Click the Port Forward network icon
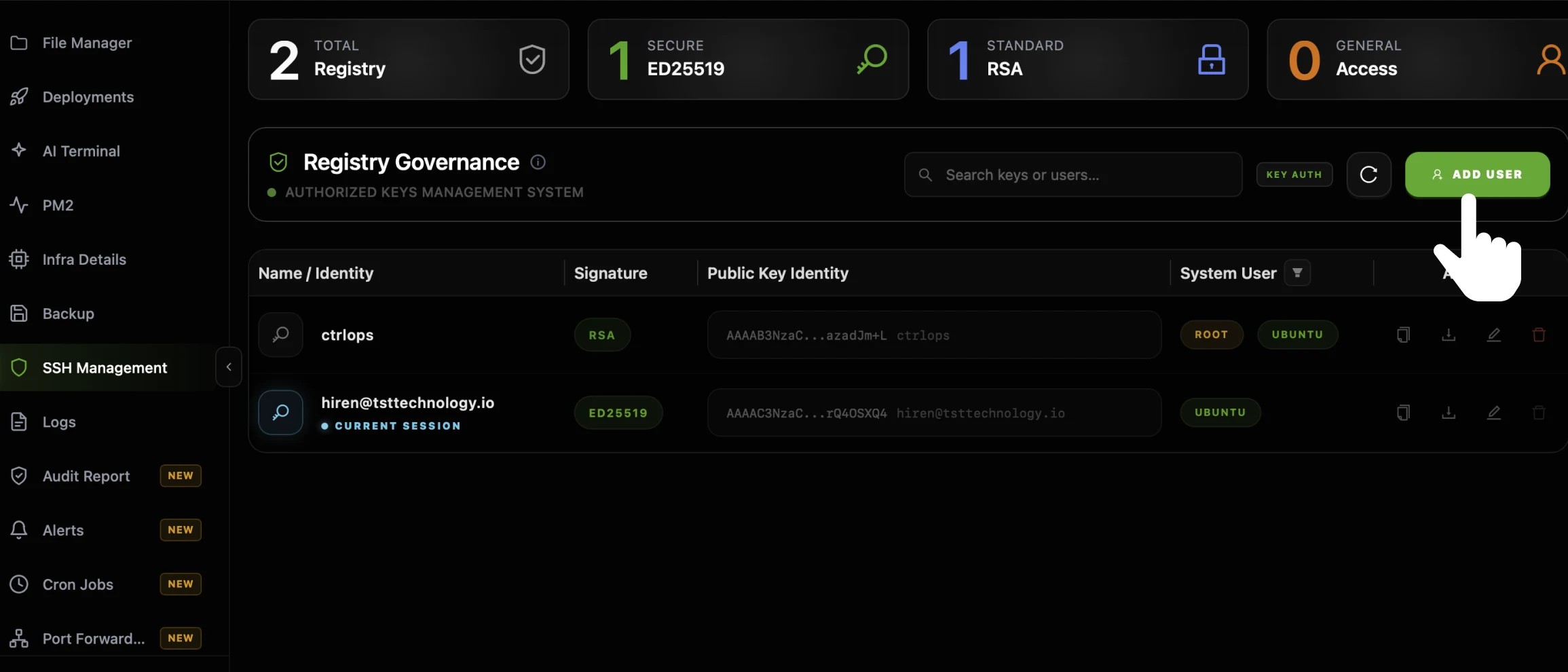Image resolution: width=1568 pixels, height=672 pixels. point(19,639)
